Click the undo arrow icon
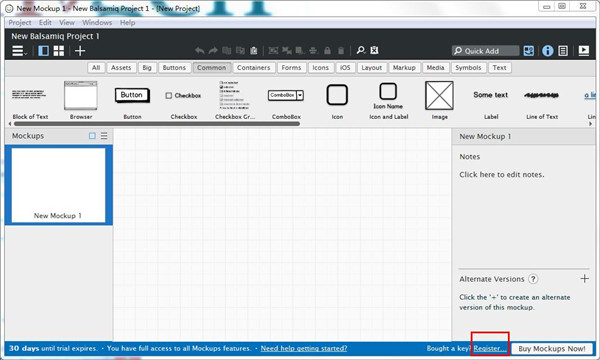This screenshot has height=360, width=600. (200, 50)
